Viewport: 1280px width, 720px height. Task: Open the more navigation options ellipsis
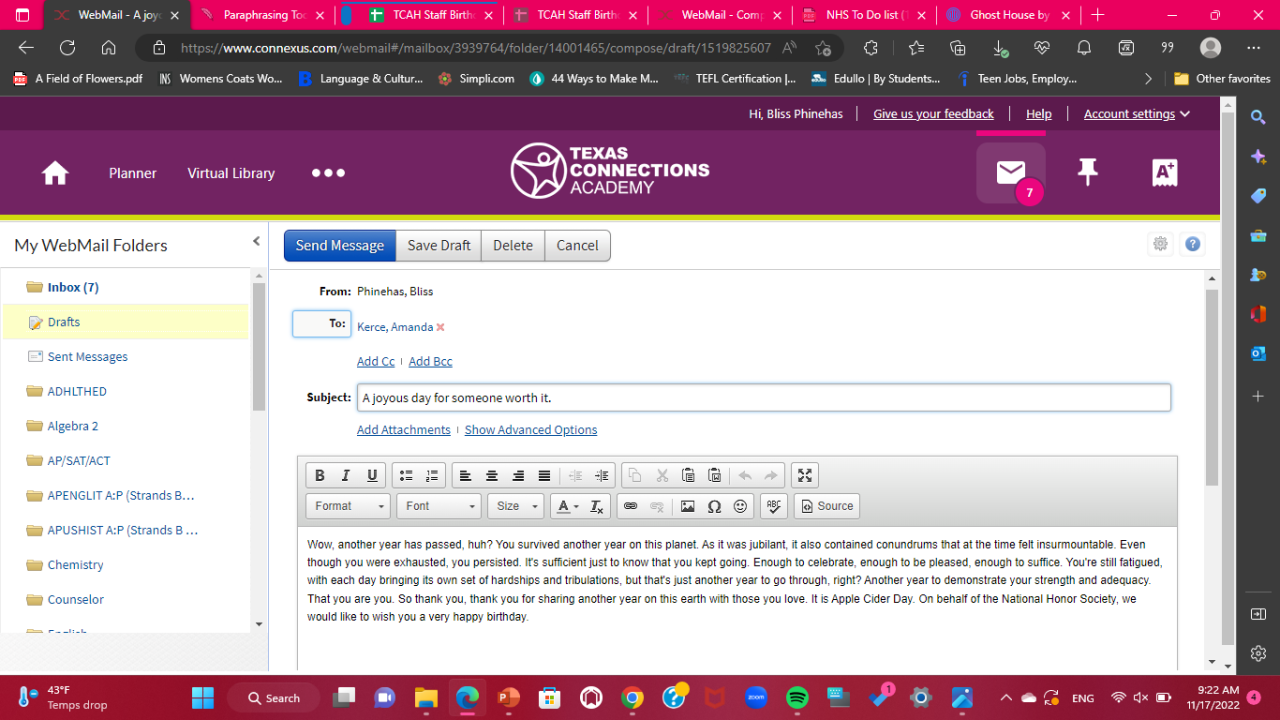pyautogui.click(x=328, y=173)
